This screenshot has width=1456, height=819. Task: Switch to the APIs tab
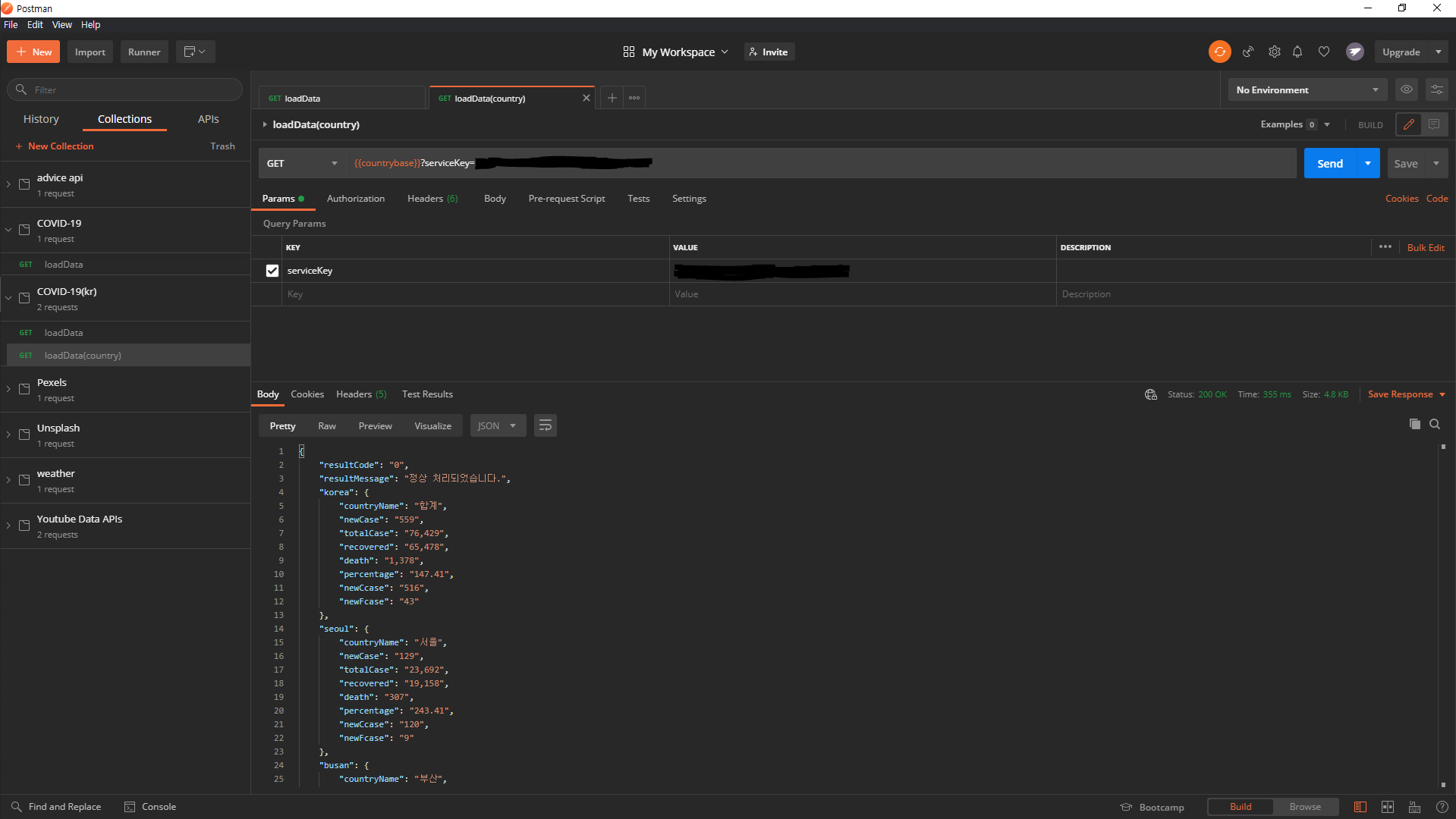tap(208, 119)
